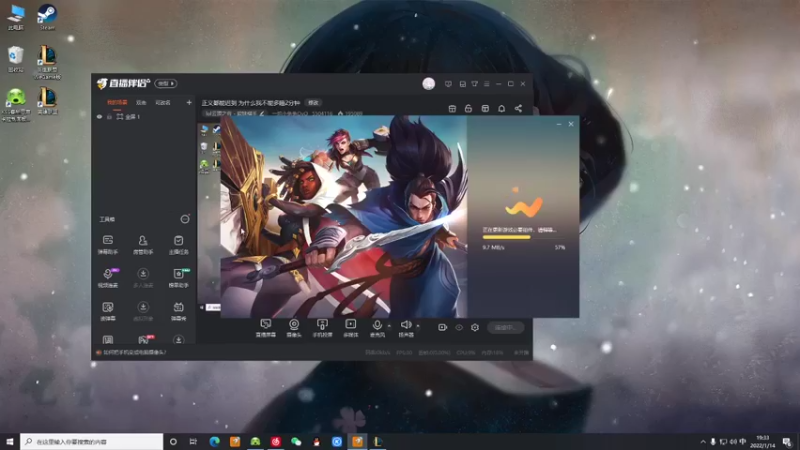Open Windows Start menu
Image resolution: width=800 pixels, height=450 pixels.
point(10,441)
